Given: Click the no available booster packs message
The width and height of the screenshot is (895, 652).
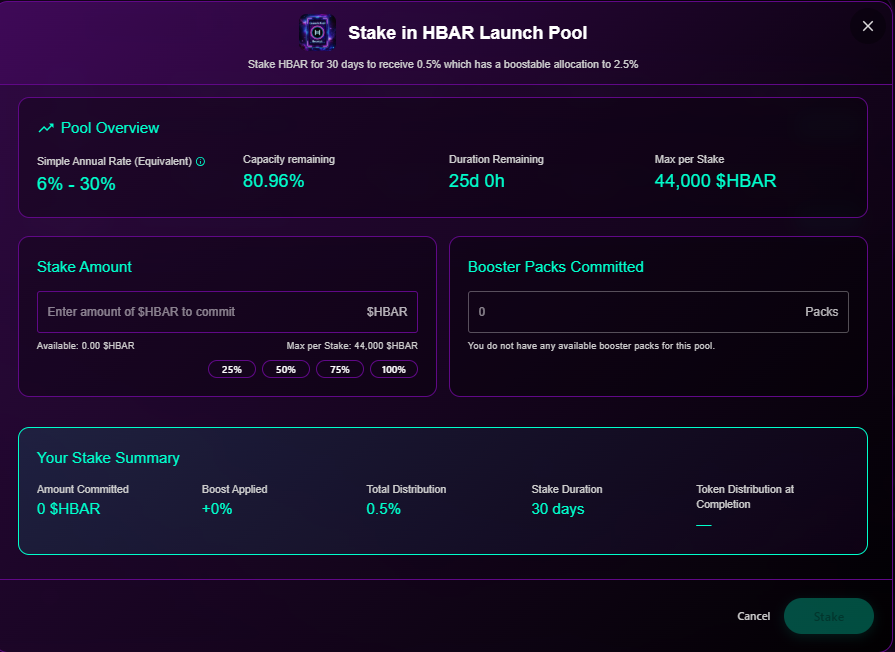Looking at the screenshot, I should click(591, 345).
